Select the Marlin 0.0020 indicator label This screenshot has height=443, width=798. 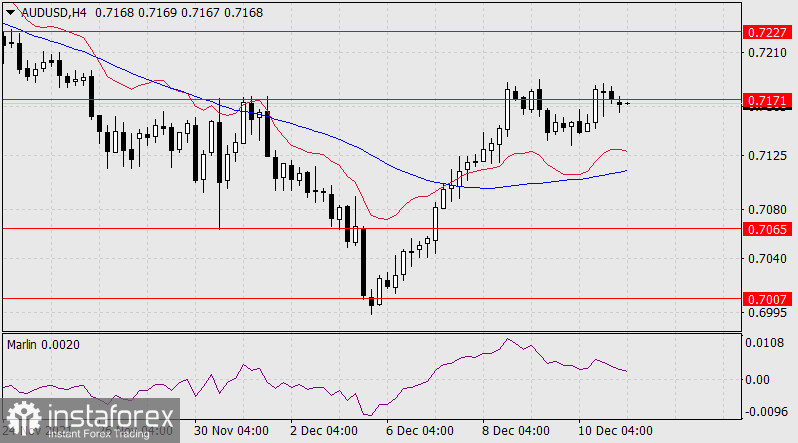[43, 345]
